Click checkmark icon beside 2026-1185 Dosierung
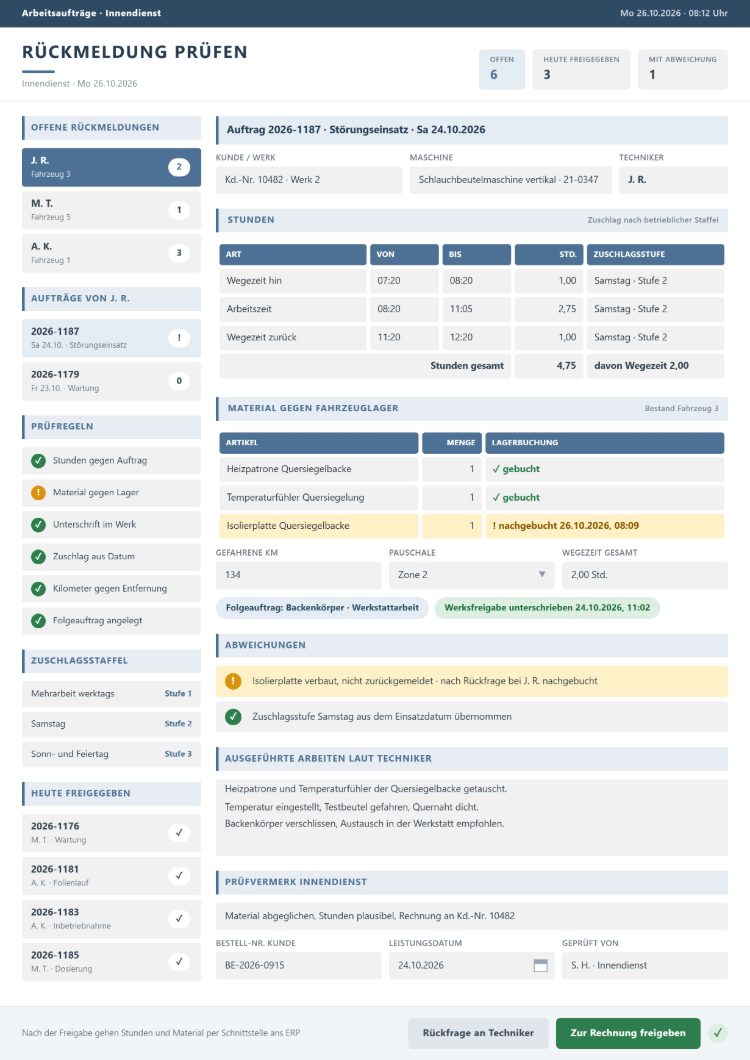Image resolution: width=750 pixels, height=1060 pixels. 179,961
